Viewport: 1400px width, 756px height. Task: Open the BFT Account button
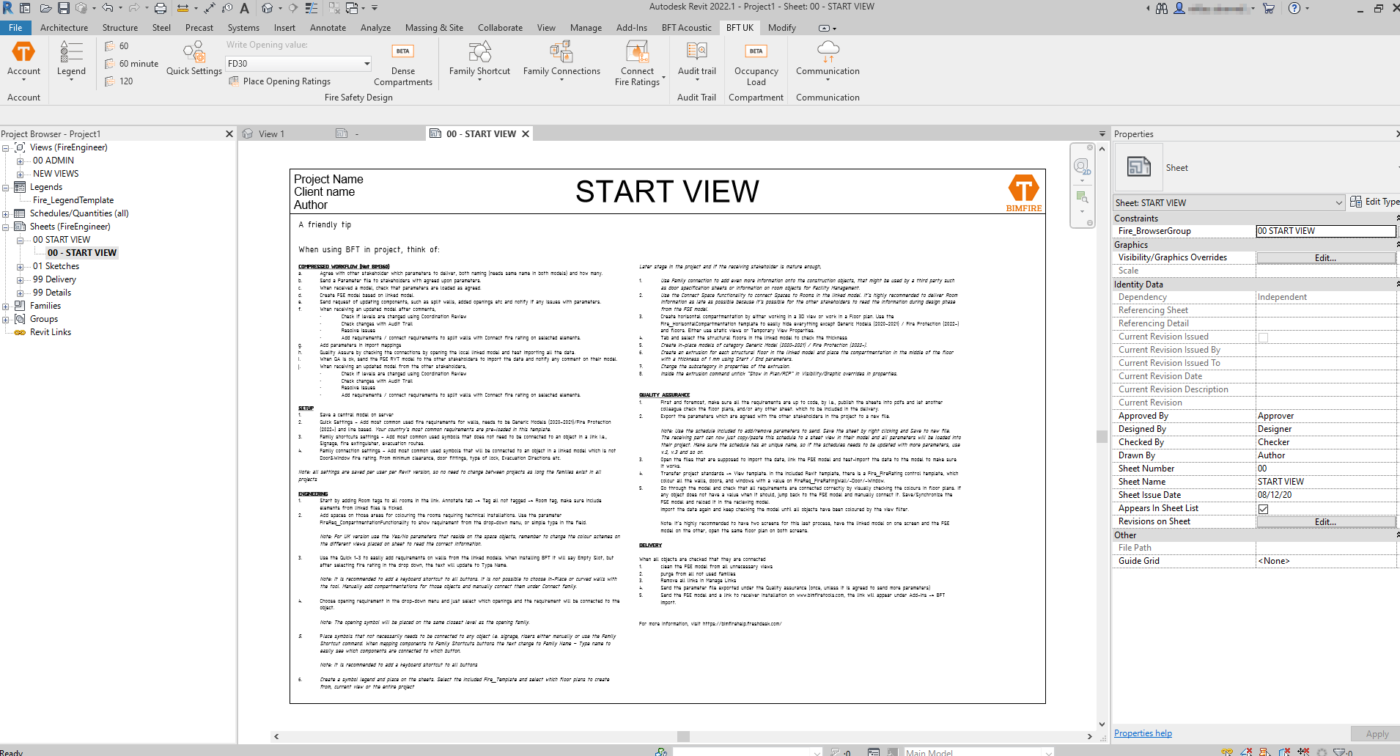[23, 60]
